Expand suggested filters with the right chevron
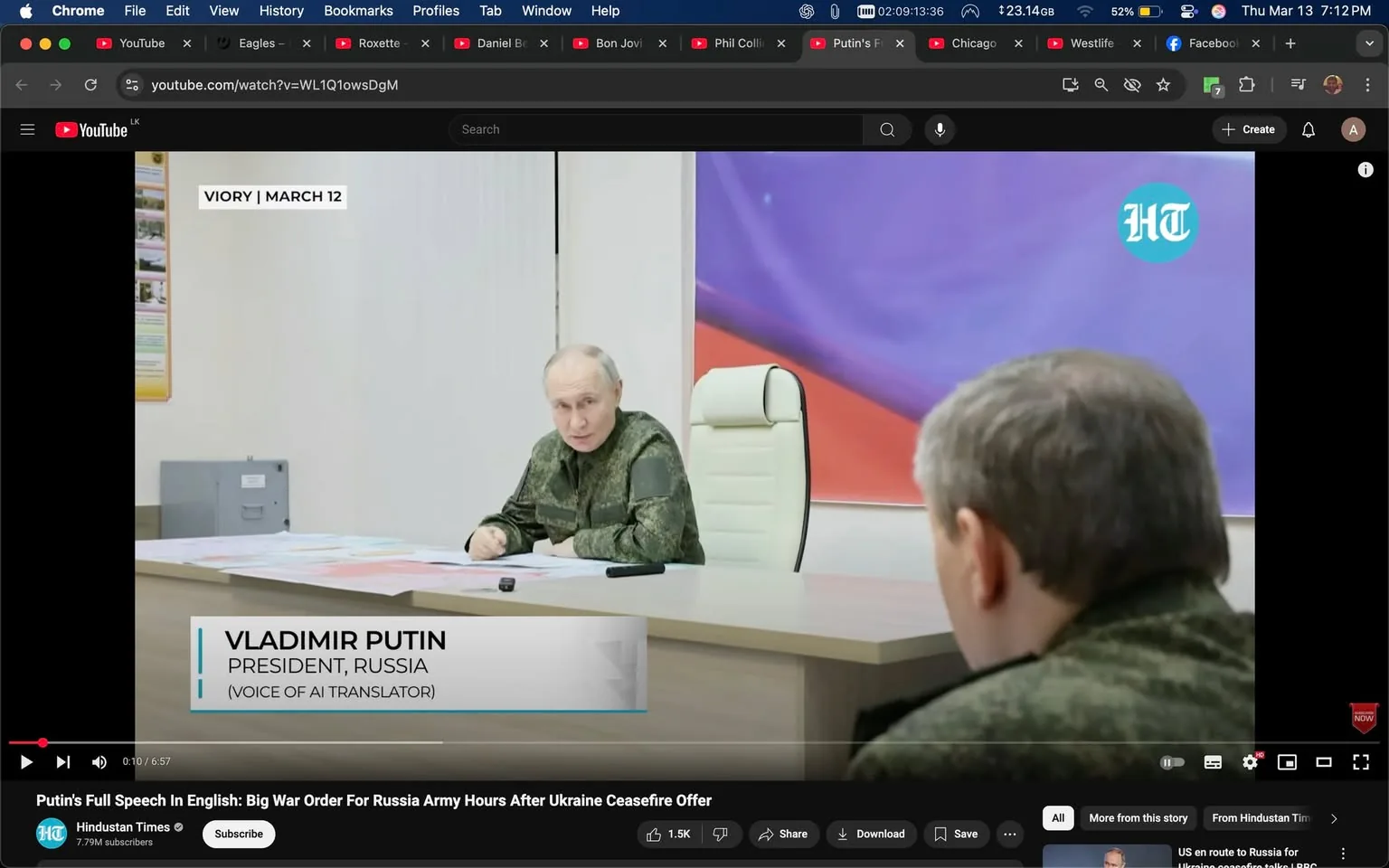This screenshot has height=868, width=1389. 1334,818
